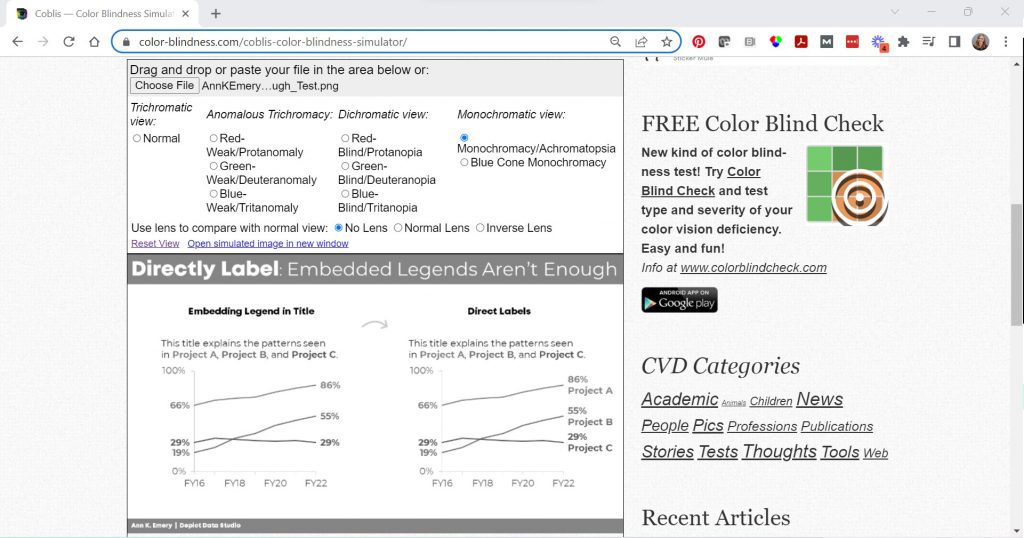Image resolution: width=1024 pixels, height=538 pixels.
Task: Open the browser home page
Action: tap(94, 42)
